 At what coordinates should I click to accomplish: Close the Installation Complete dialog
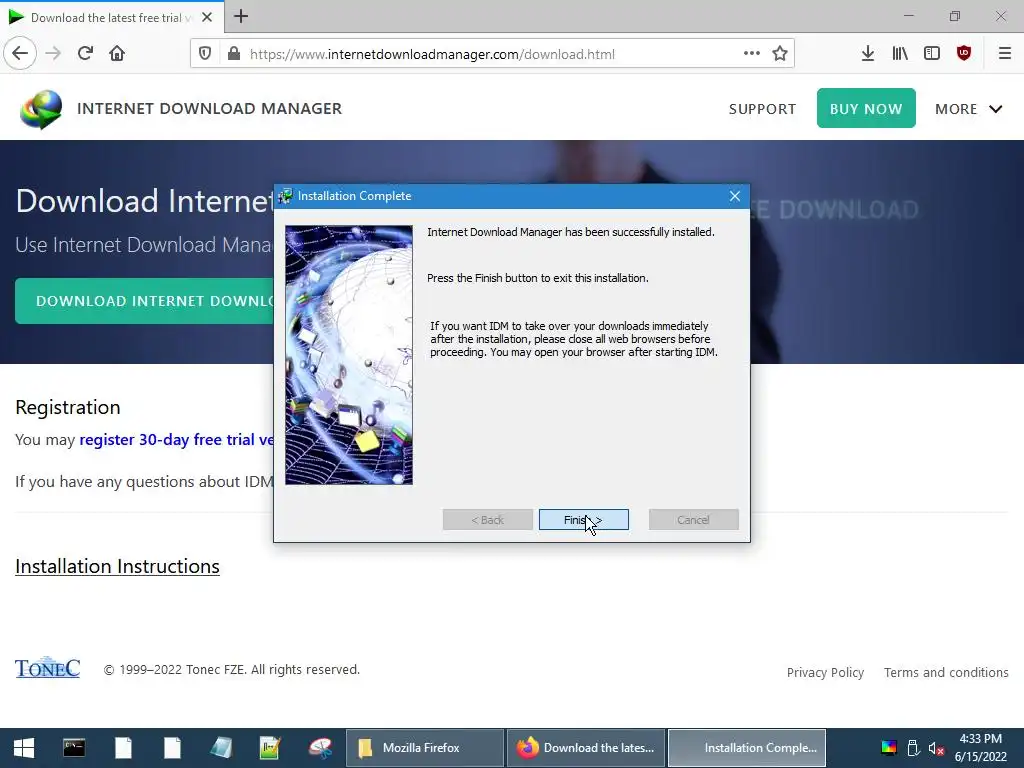click(x=735, y=196)
